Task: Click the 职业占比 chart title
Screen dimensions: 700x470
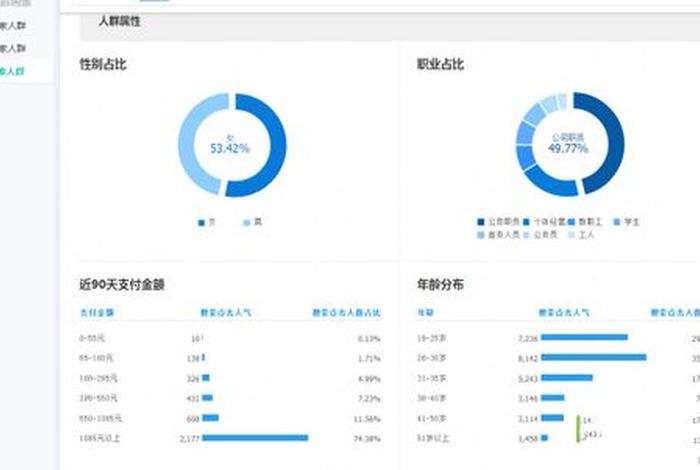Action: click(x=440, y=64)
